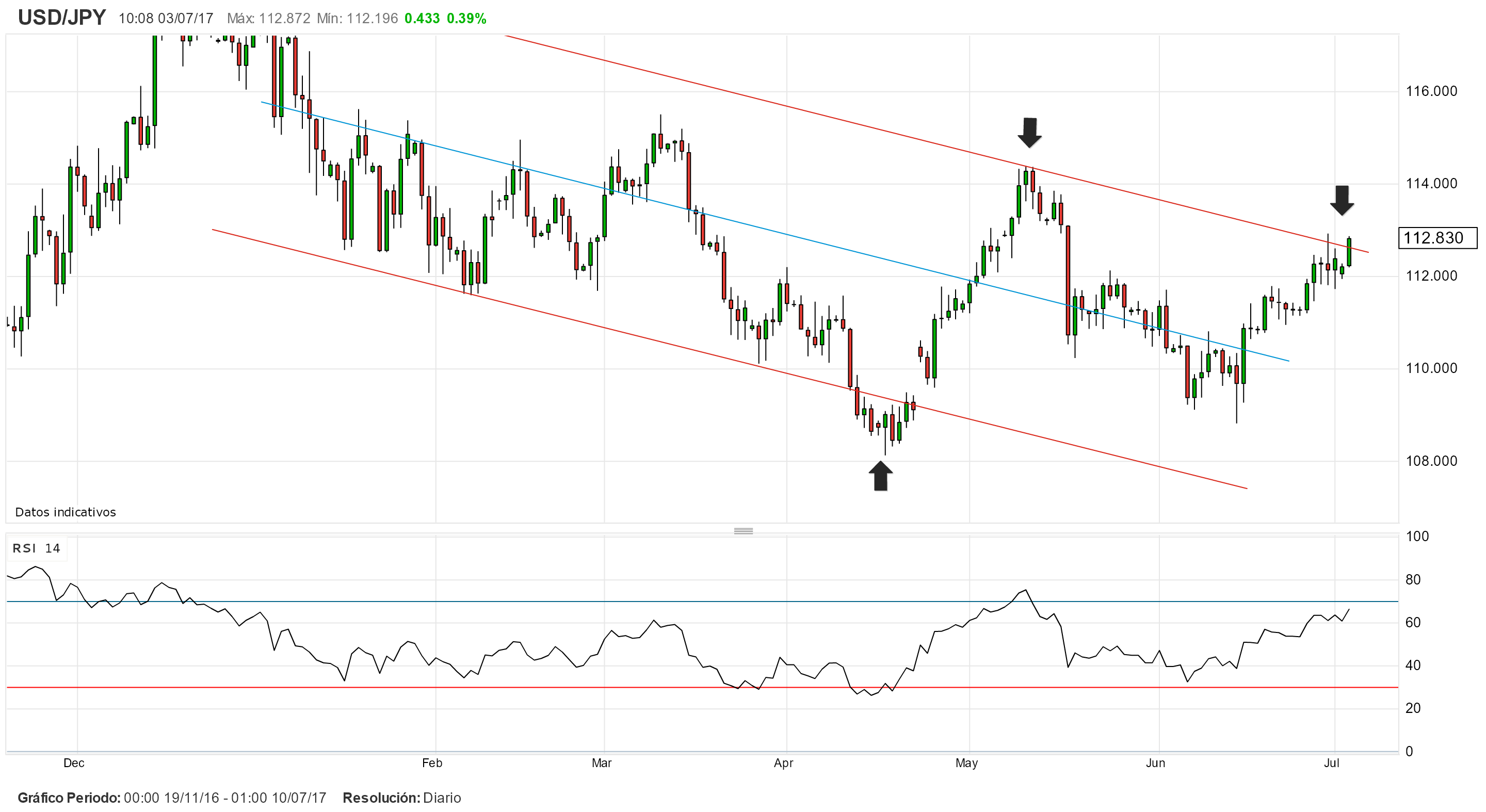This screenshot has width=1486, height=812.
Task: Click the 116.000 price axis label
Action: click(x=1432, y=91)
